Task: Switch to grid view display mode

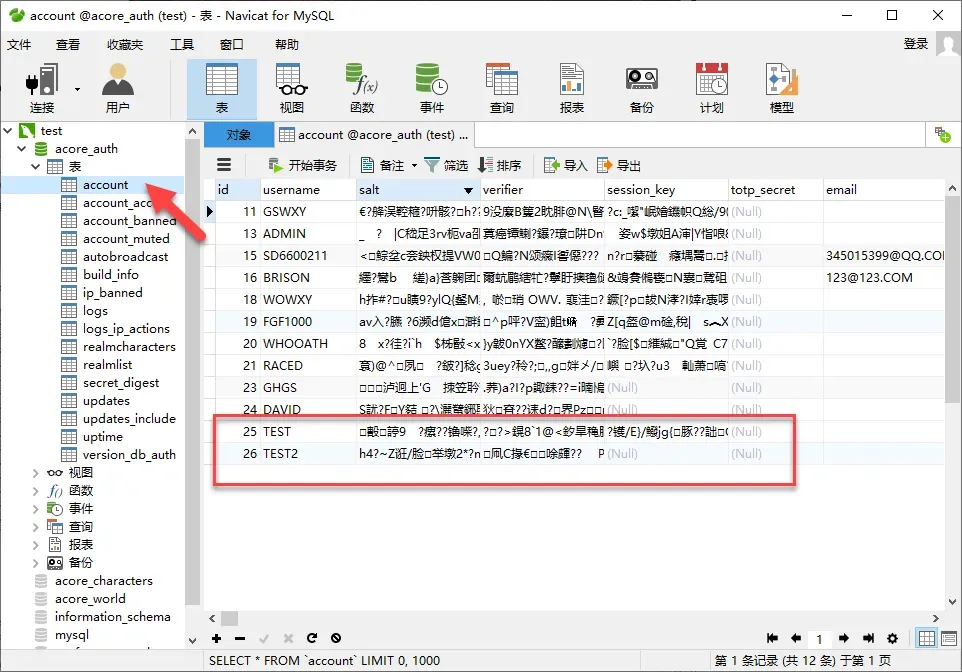Action: pos(926,638)
